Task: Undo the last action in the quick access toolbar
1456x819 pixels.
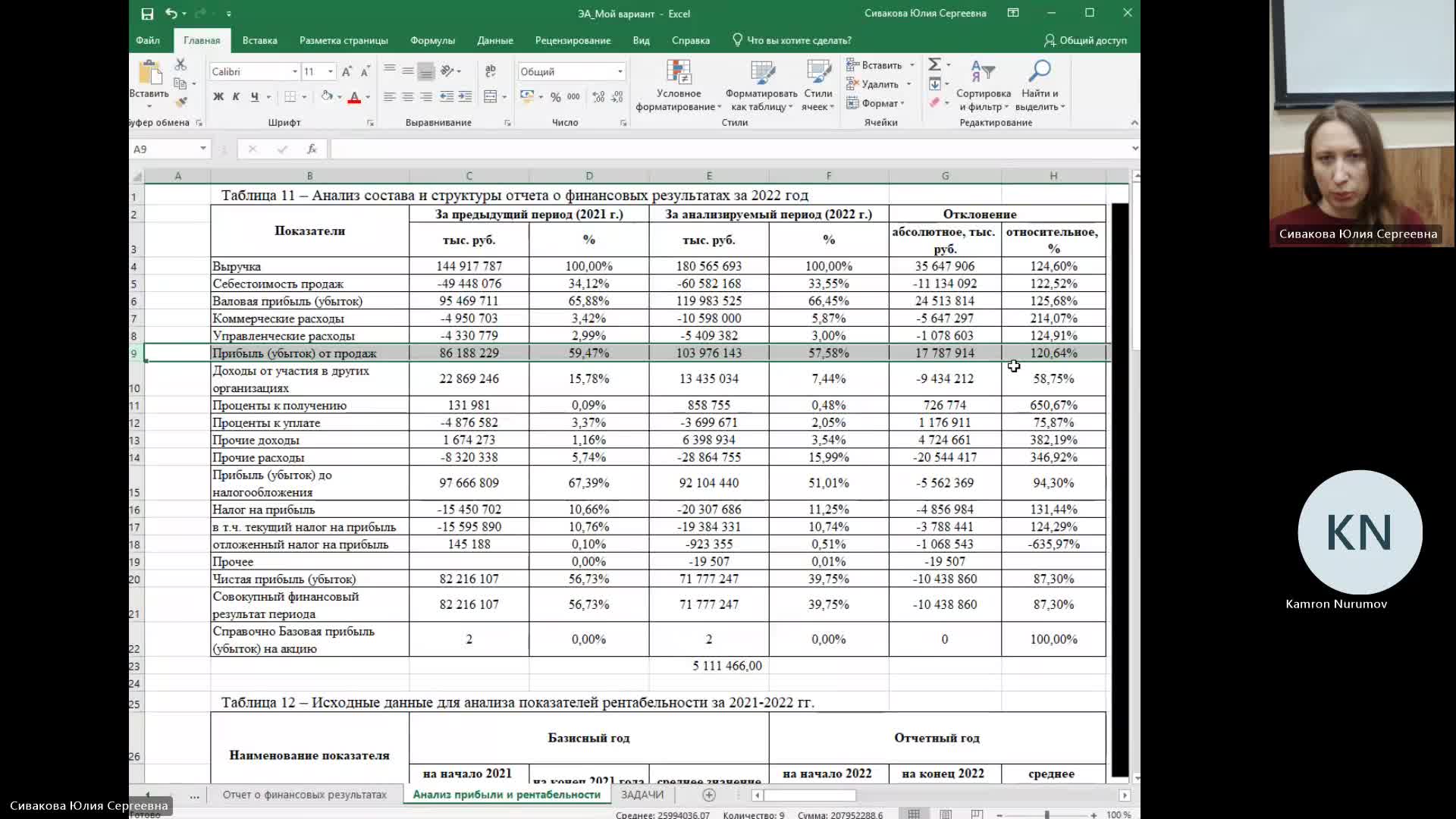Action: click(171, 14)
